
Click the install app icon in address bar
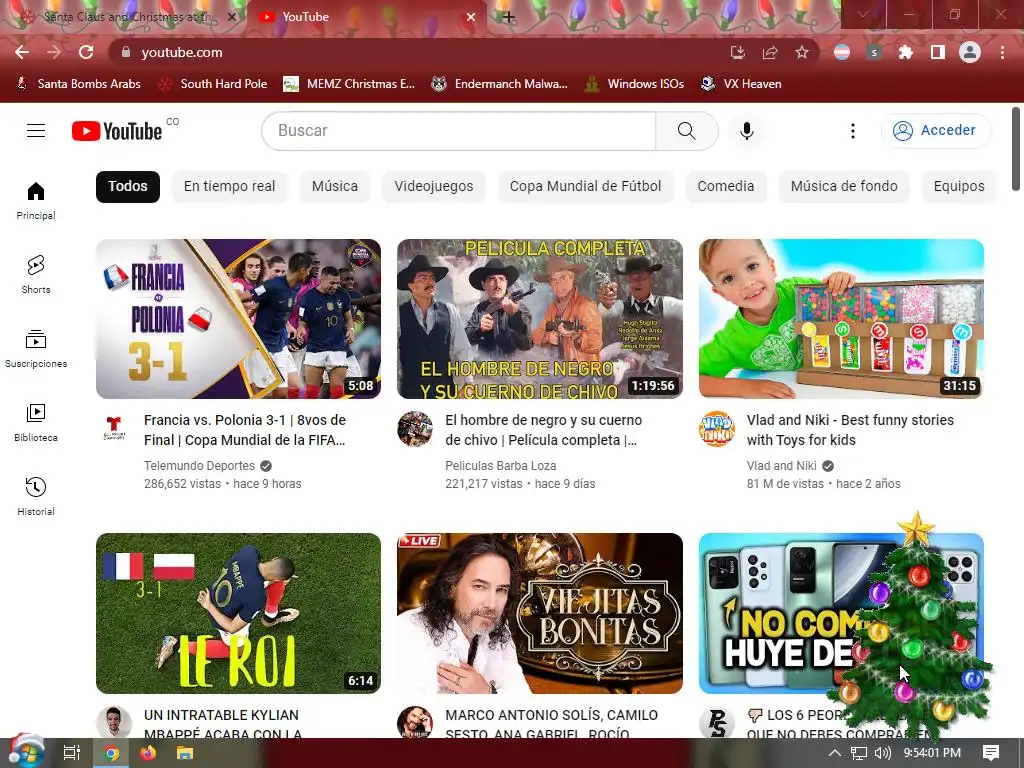click(x=737, y=52)
